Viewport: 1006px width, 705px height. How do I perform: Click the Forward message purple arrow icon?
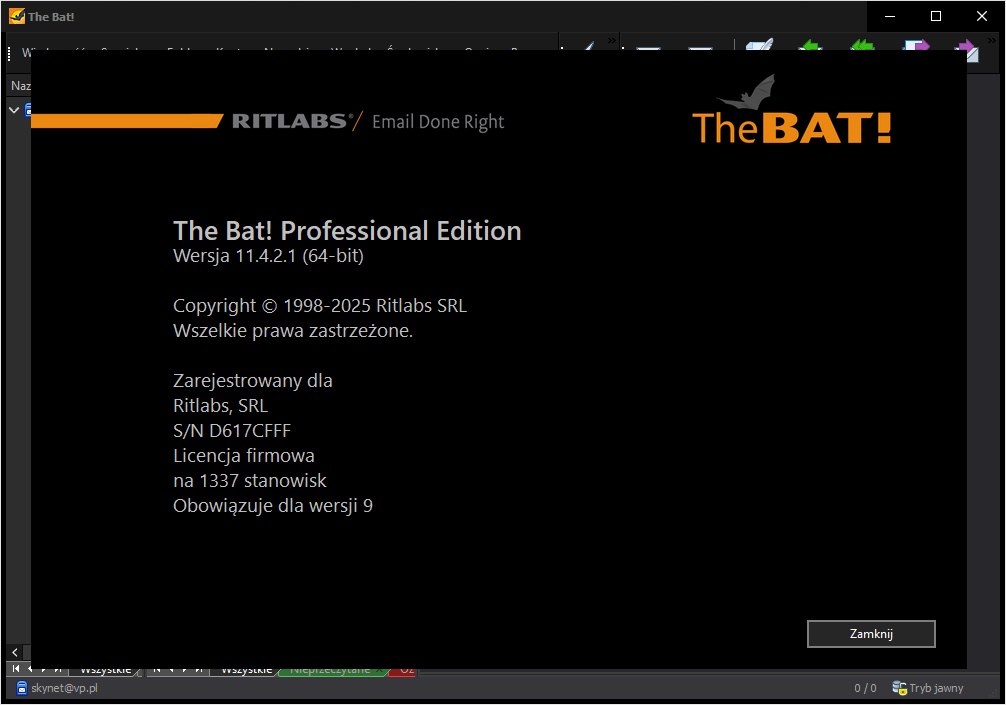point(916,45)
